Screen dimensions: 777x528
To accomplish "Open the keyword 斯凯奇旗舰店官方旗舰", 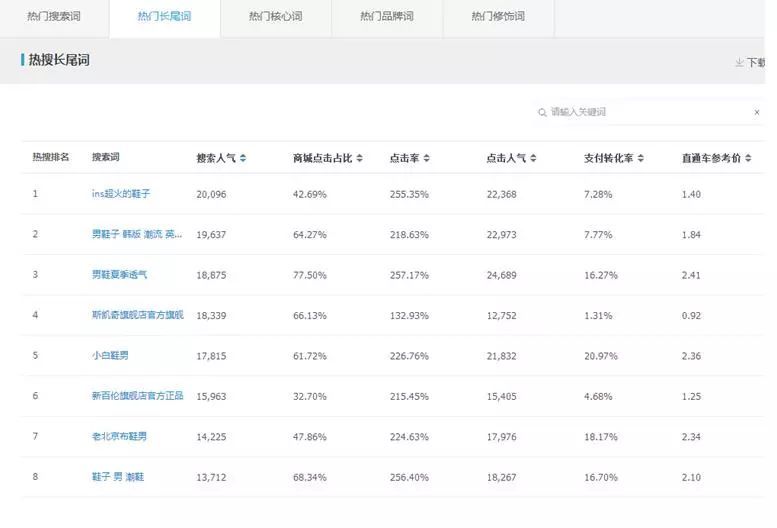I will click(137, 315).
